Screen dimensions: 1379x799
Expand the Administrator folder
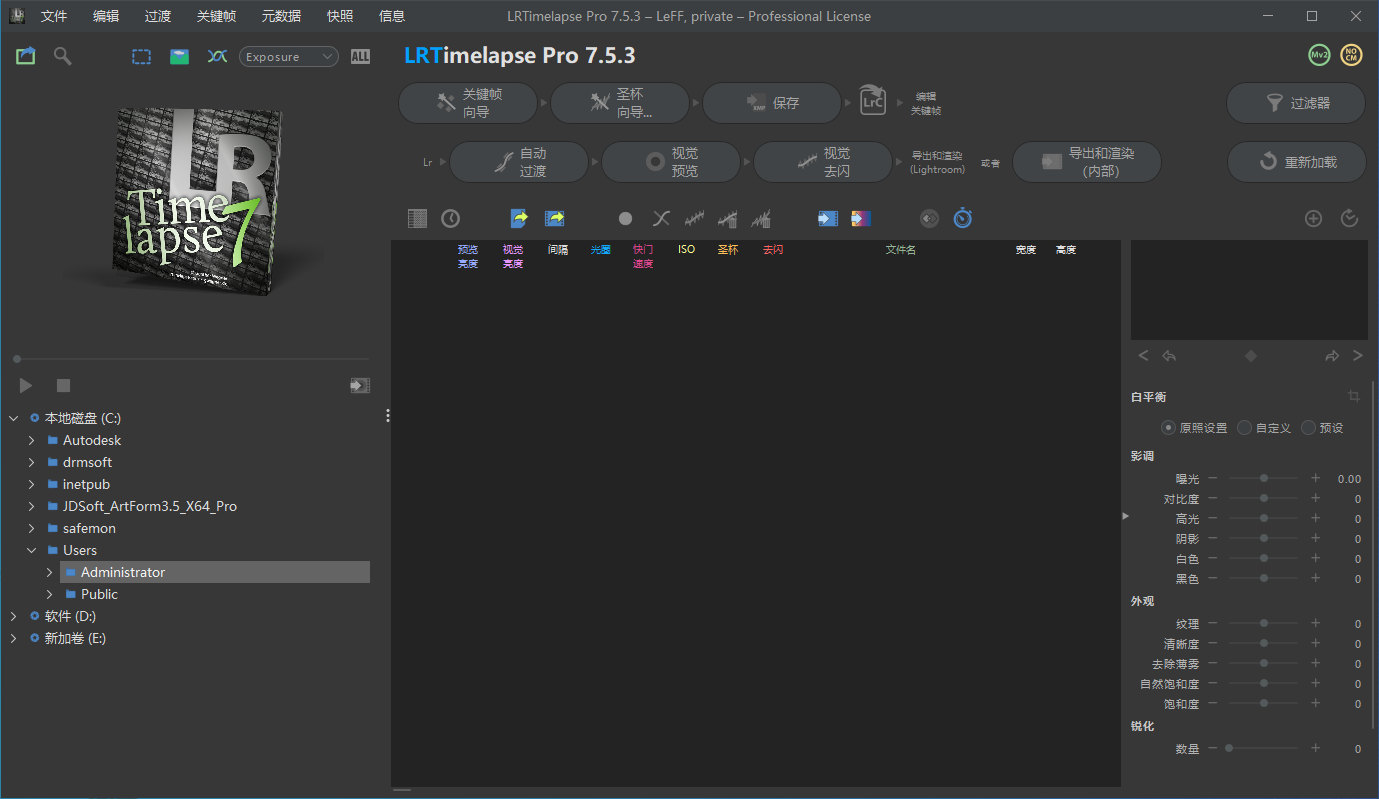click(x=49, y=572)
